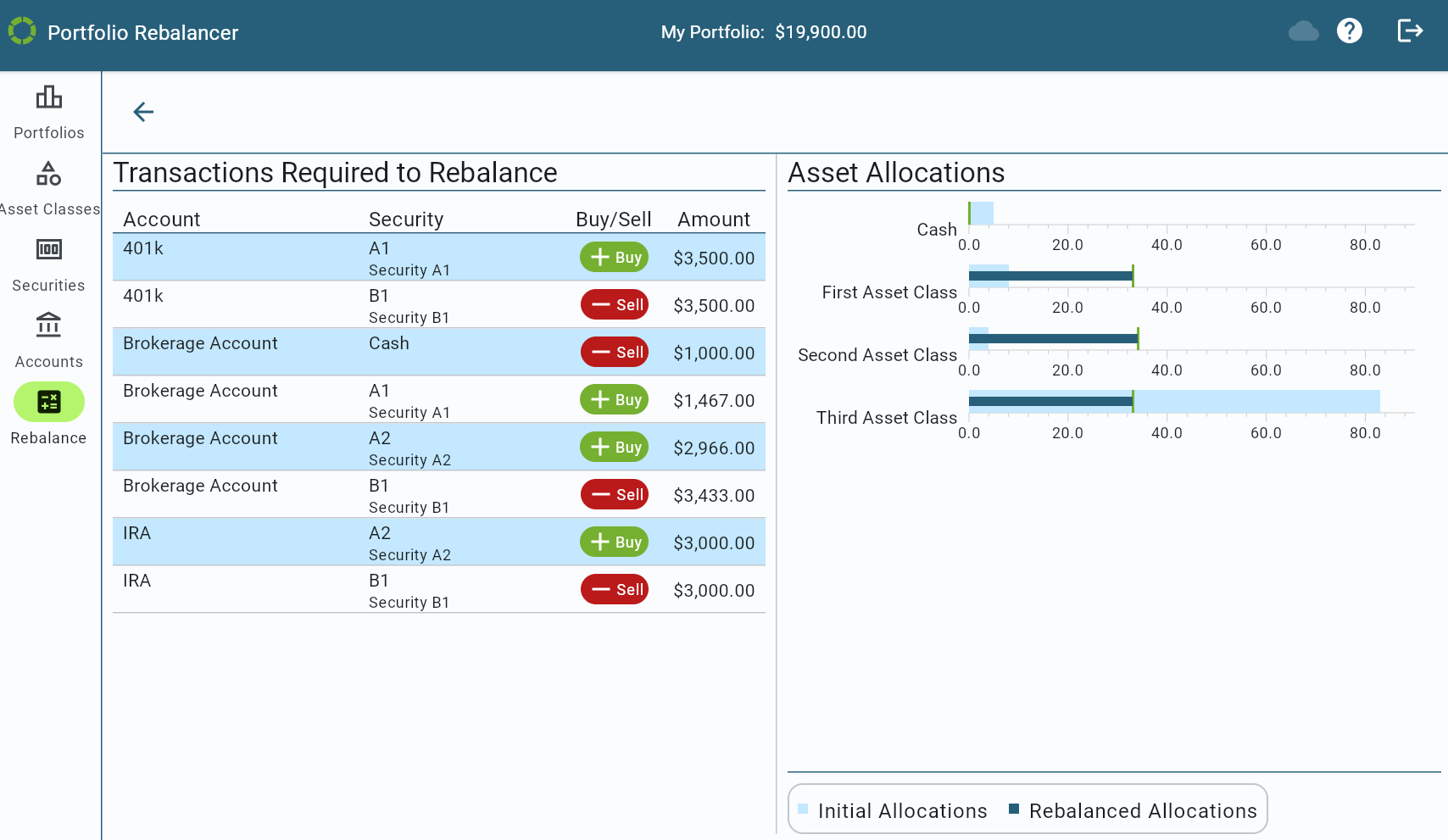Click the logout icon
1448x840 pixels.
pos(1411,31)
